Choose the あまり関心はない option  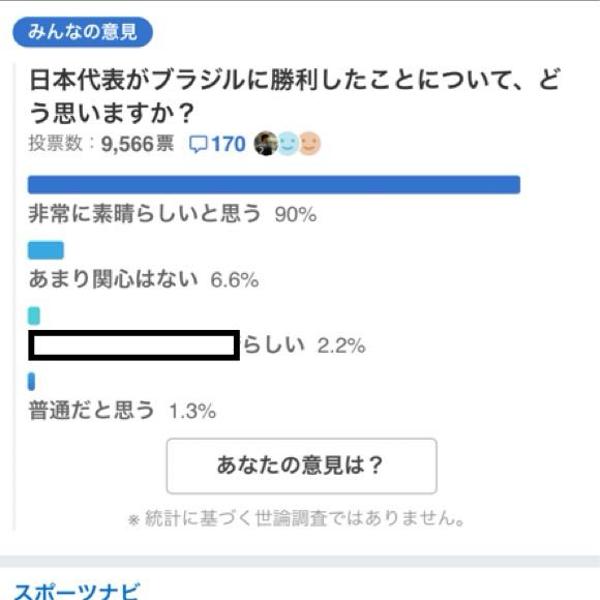point(114,280)
